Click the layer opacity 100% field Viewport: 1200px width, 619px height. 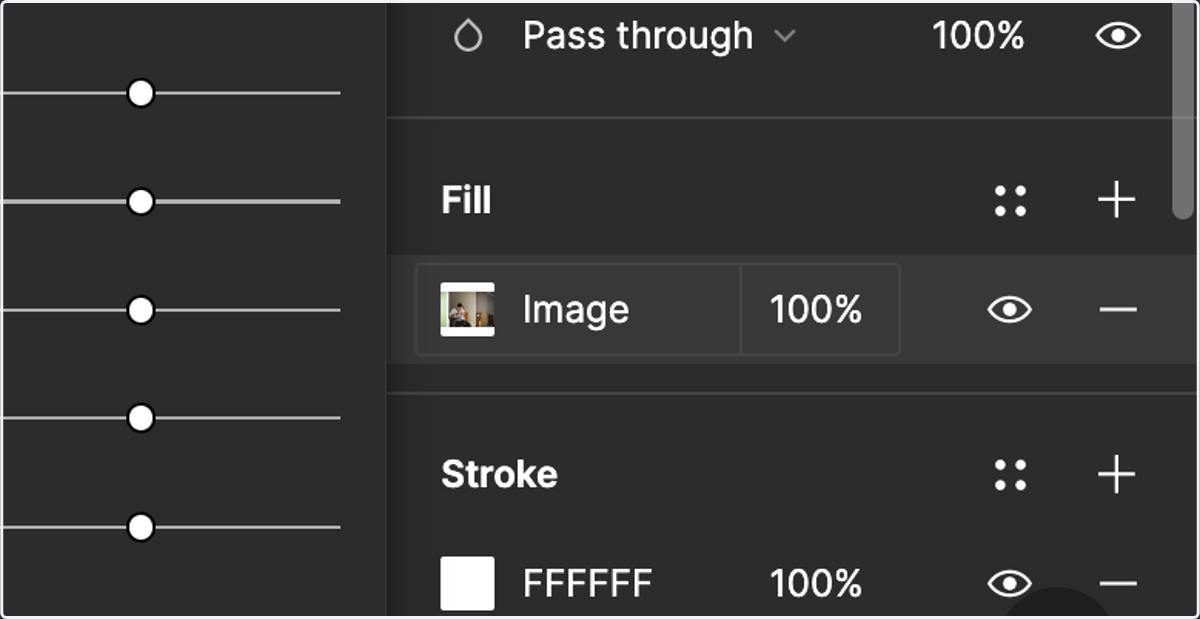tap(978, 37)
